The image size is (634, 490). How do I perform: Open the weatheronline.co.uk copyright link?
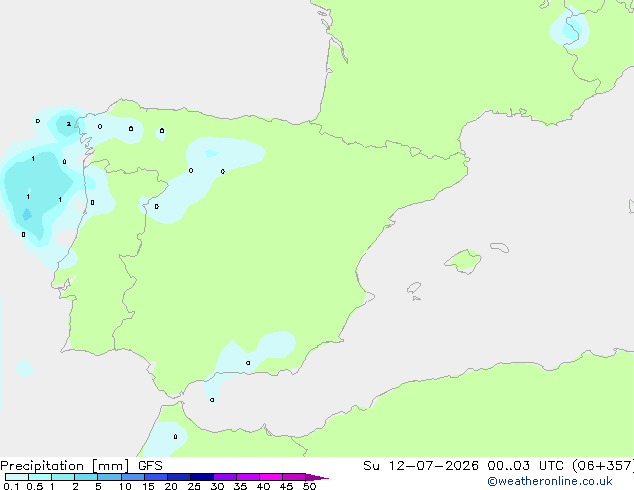pyautogui.click(x=550, y=481)
